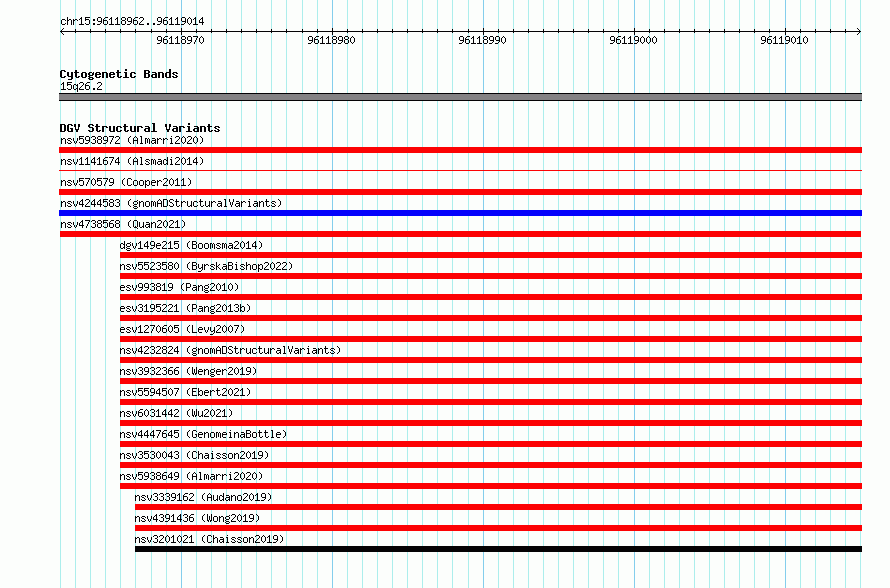Click ruler position 96118980
Viewport: 890px width, 588px height.
point(331,40)
